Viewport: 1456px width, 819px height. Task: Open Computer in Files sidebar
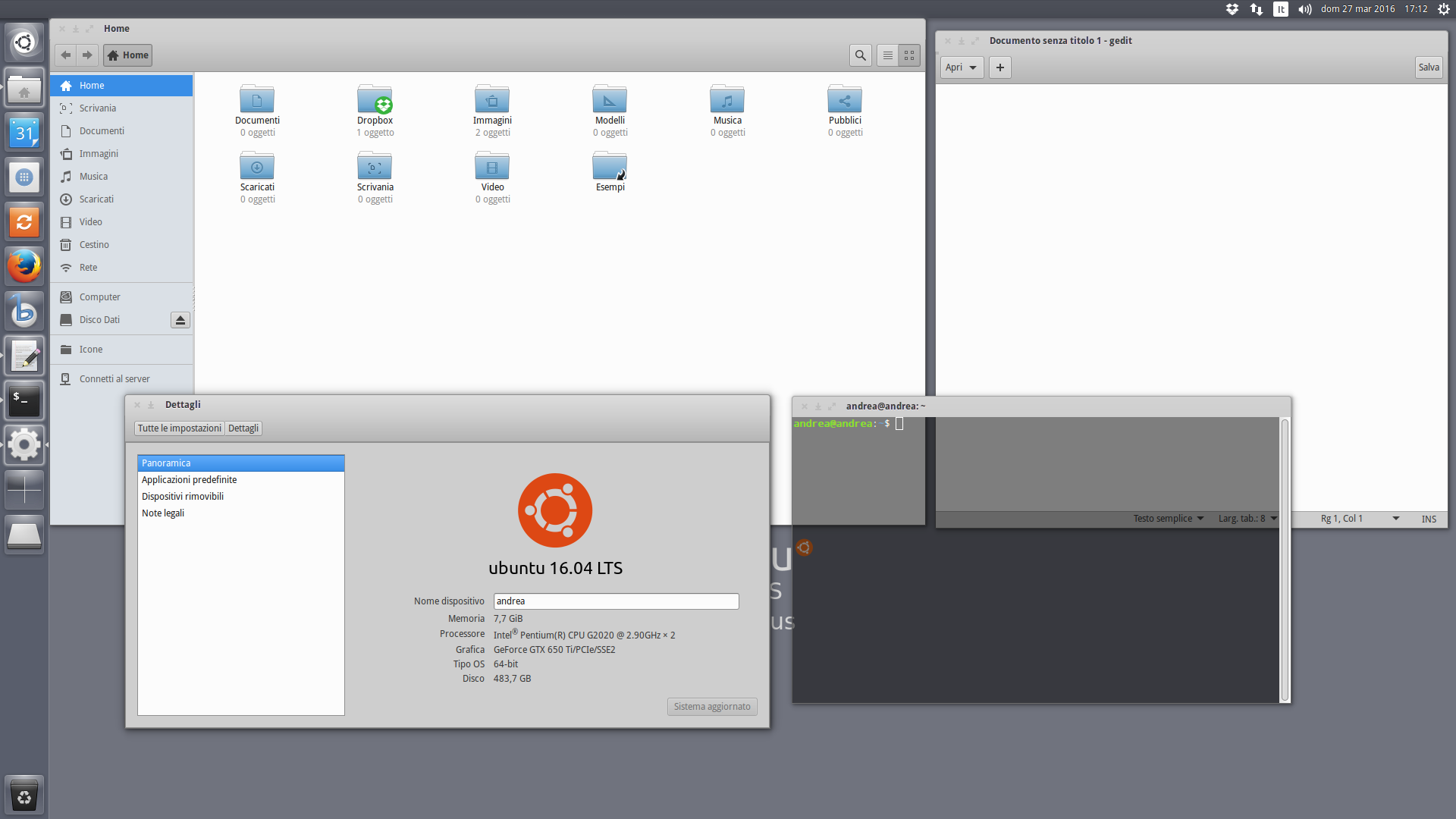121,297
